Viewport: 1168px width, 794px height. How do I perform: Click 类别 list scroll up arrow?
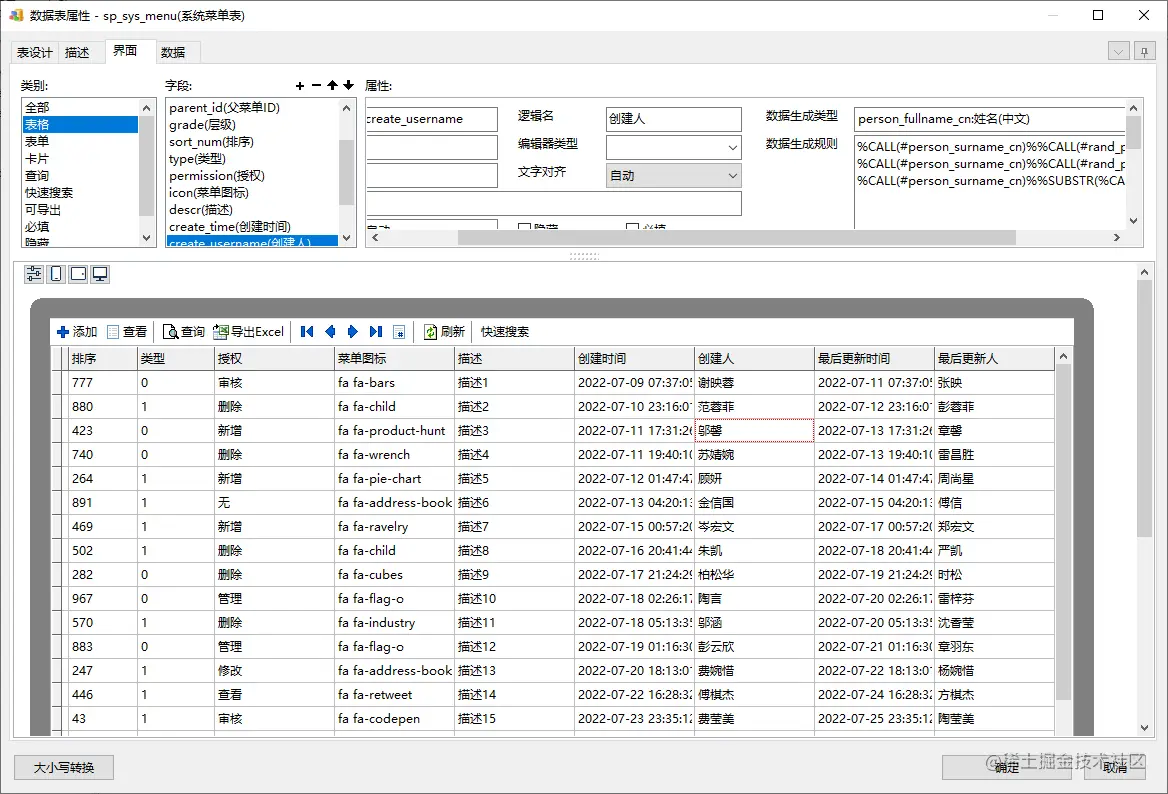tap(146, 108)
